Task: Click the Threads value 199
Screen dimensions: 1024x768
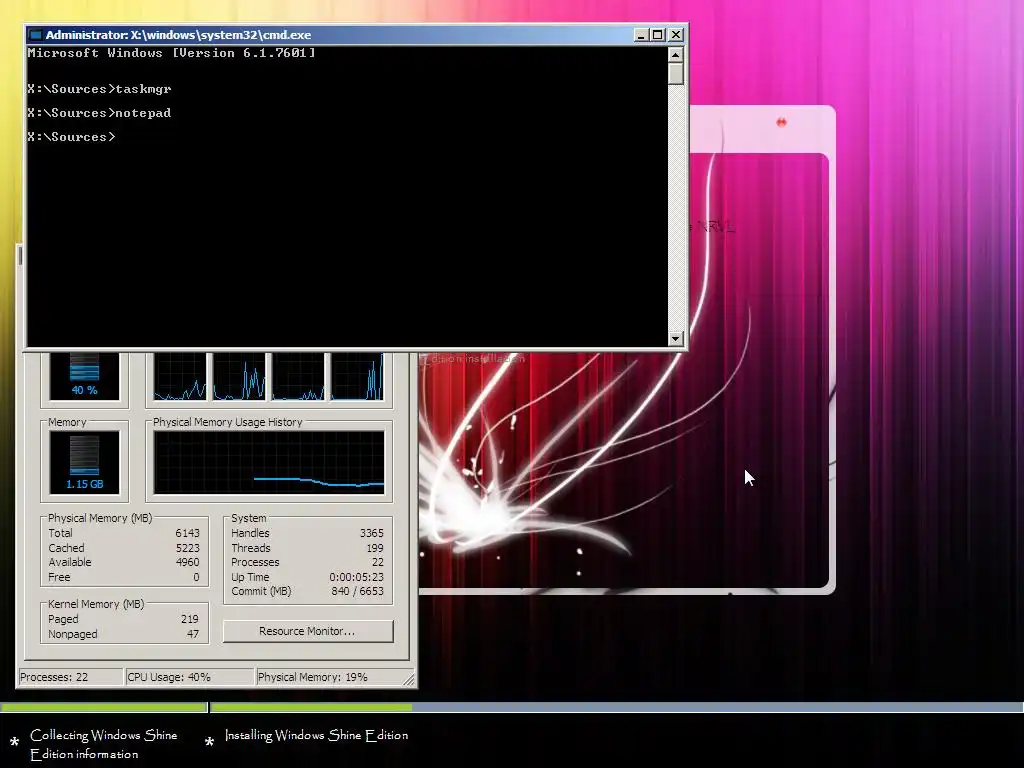Action: 375,548
